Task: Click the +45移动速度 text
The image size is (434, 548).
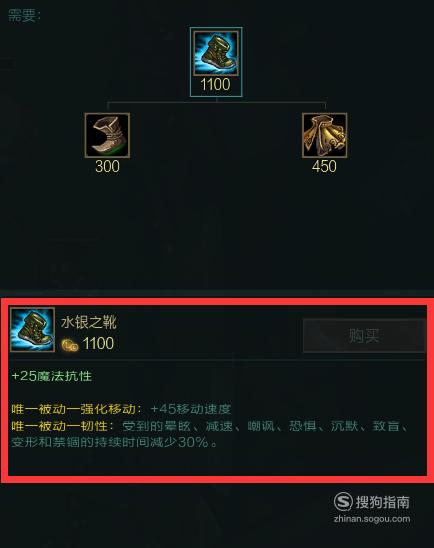Action: (191, 409)
